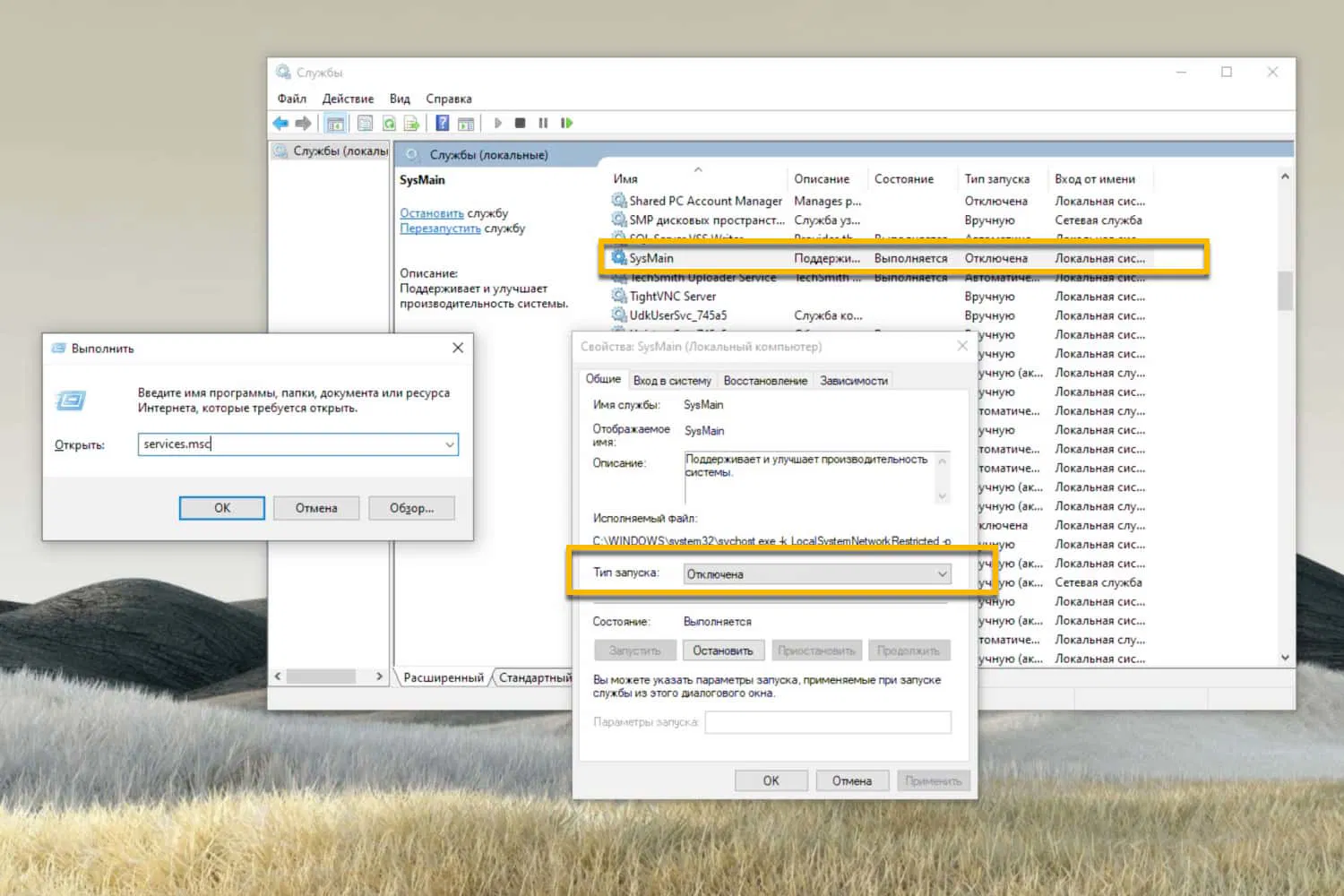
Task: Stop the service using the black square icon
Action: coord(521,123)
